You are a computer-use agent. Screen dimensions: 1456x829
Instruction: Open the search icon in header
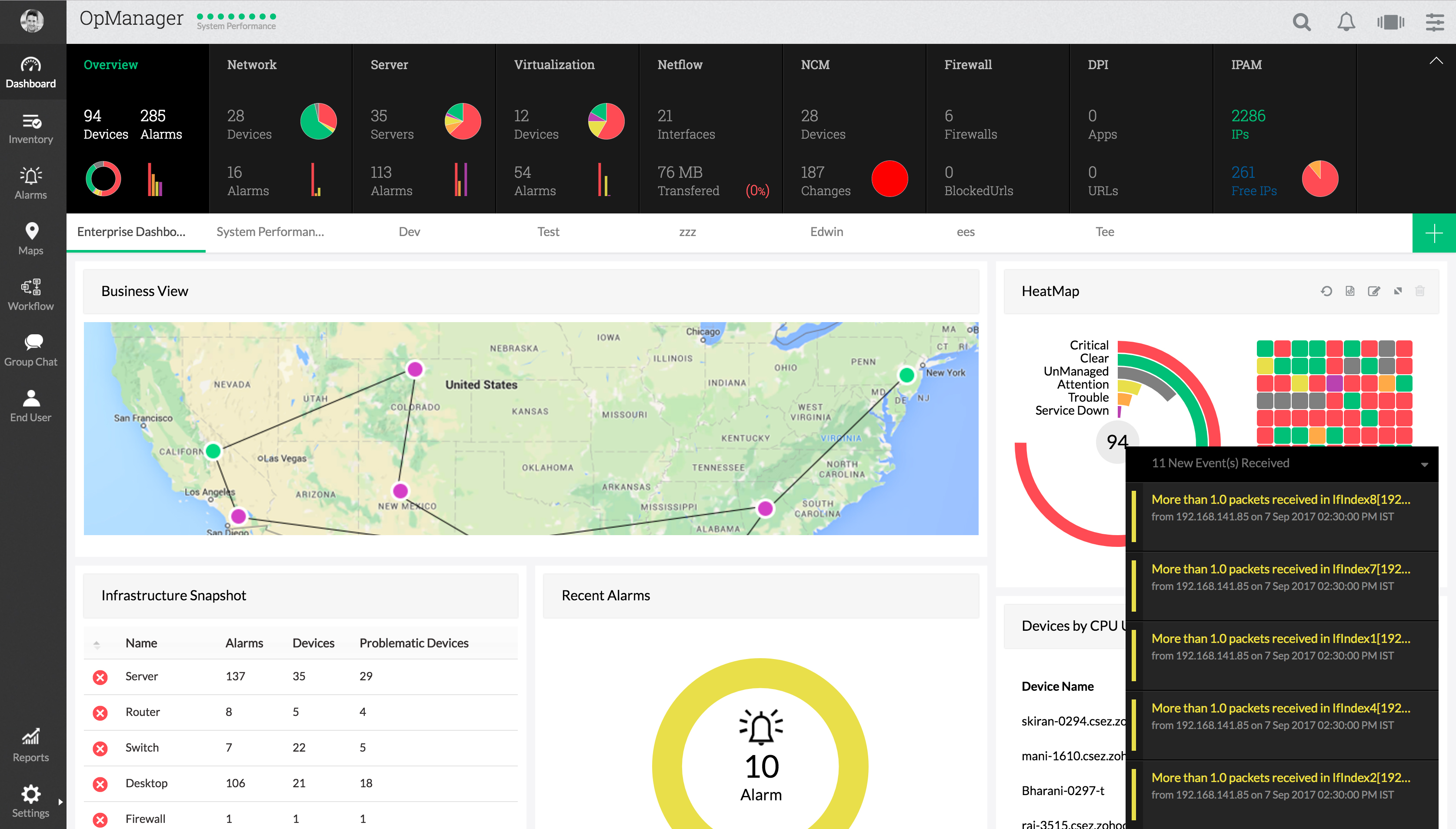1301,22
